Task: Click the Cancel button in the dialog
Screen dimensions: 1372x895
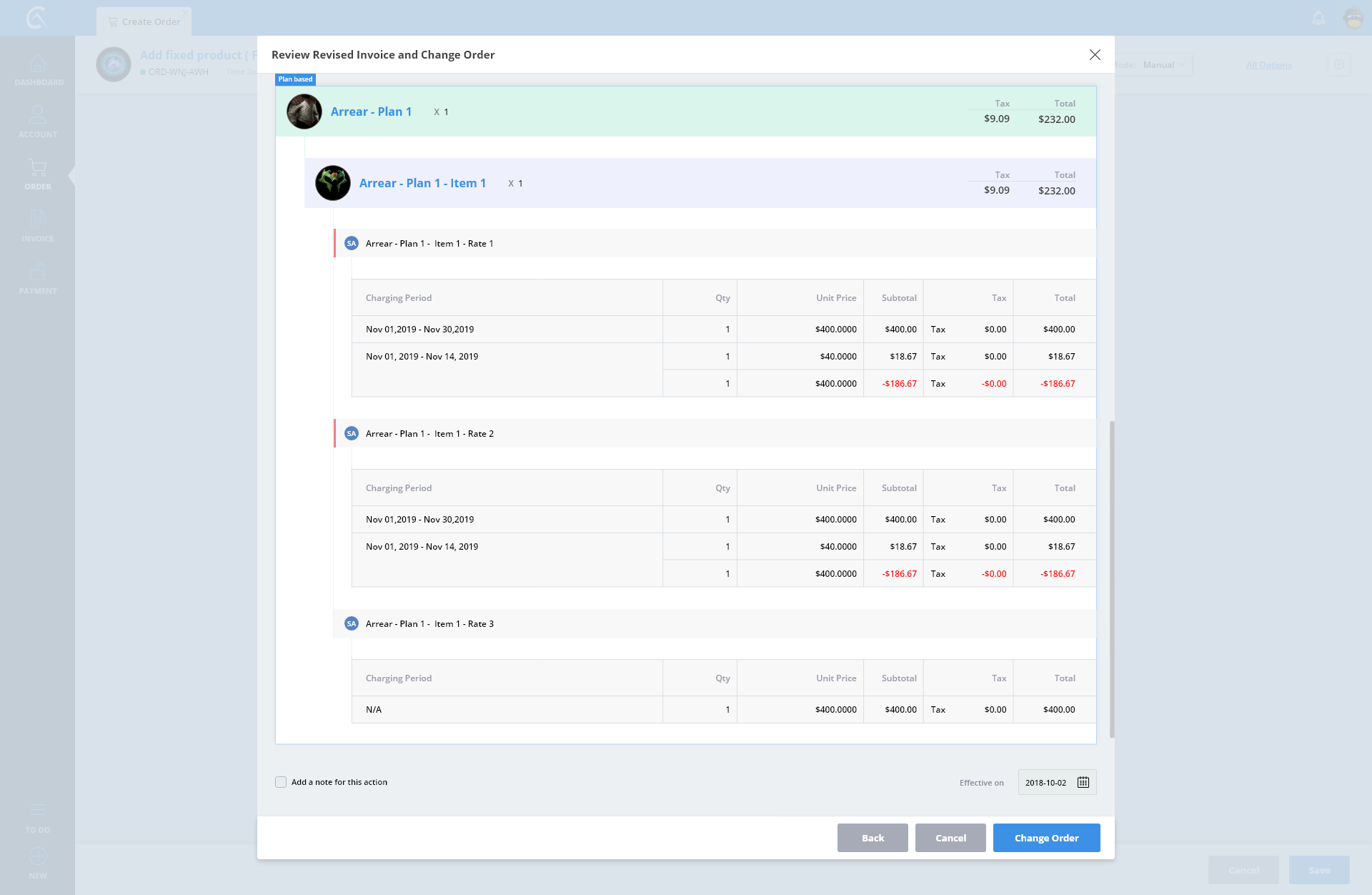Action: pos(950,838)
